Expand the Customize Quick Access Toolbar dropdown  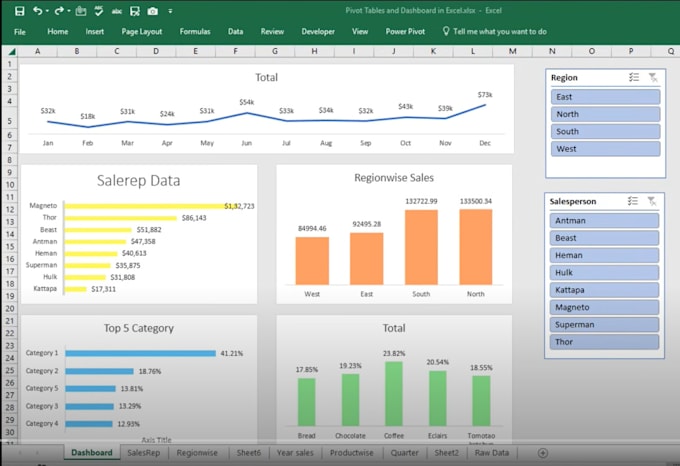coord(169,11)
